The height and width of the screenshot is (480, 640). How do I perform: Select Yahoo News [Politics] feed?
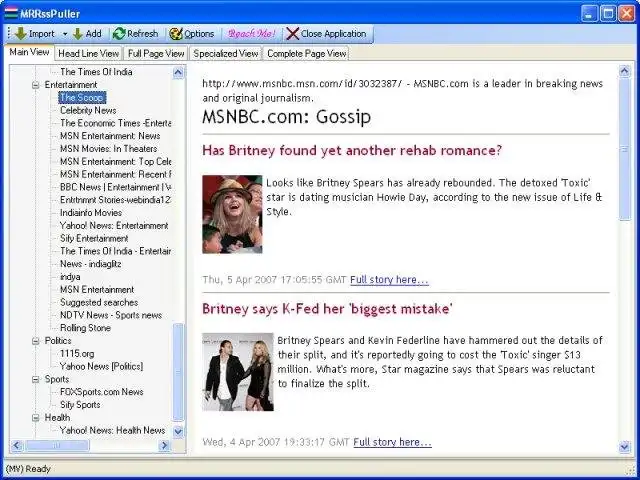[102, 366]
